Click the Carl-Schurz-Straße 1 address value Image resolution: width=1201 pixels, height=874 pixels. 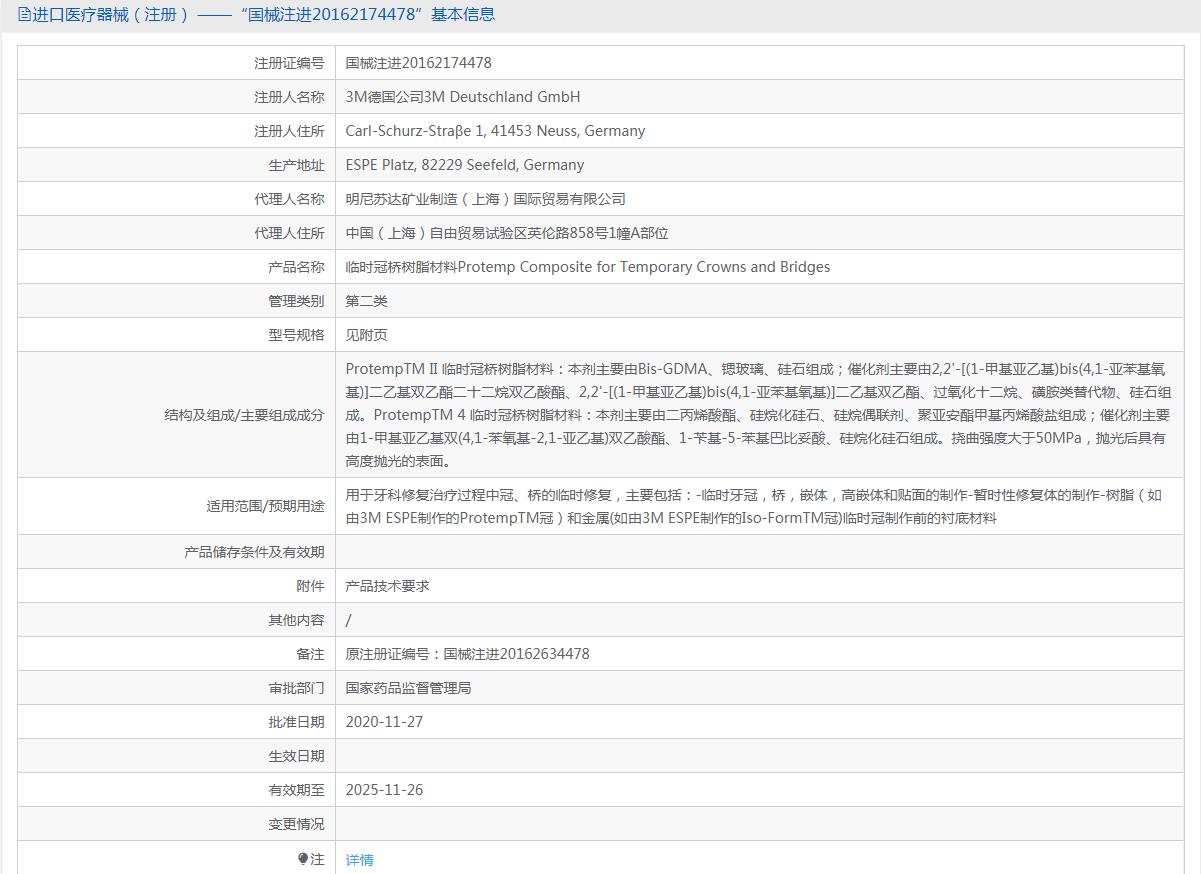(495, 131)
